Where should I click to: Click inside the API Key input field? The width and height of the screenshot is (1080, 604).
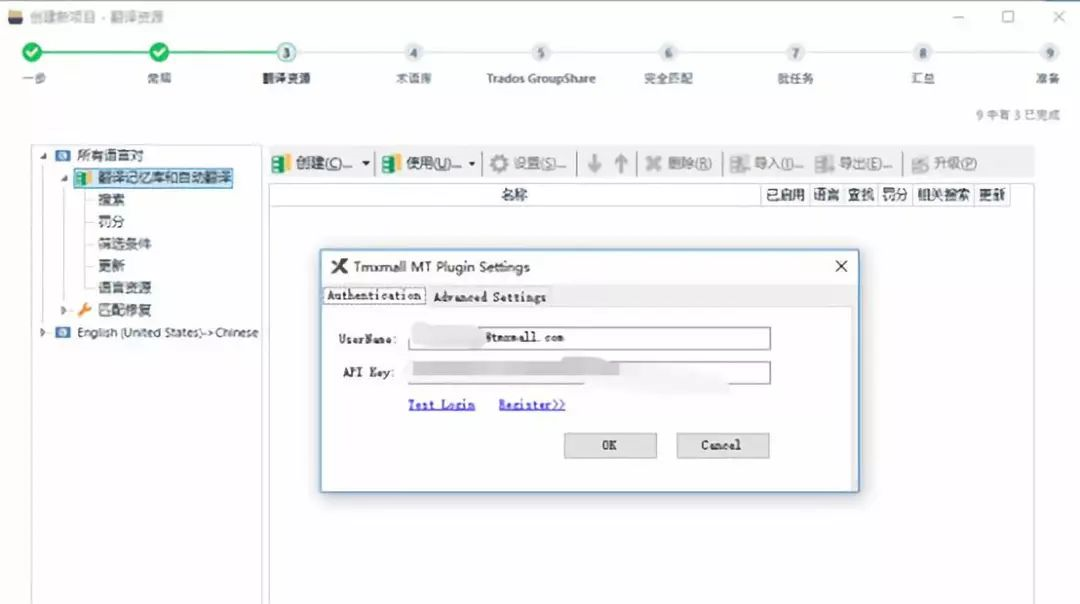pyautogui.click(x=590, y=372)
